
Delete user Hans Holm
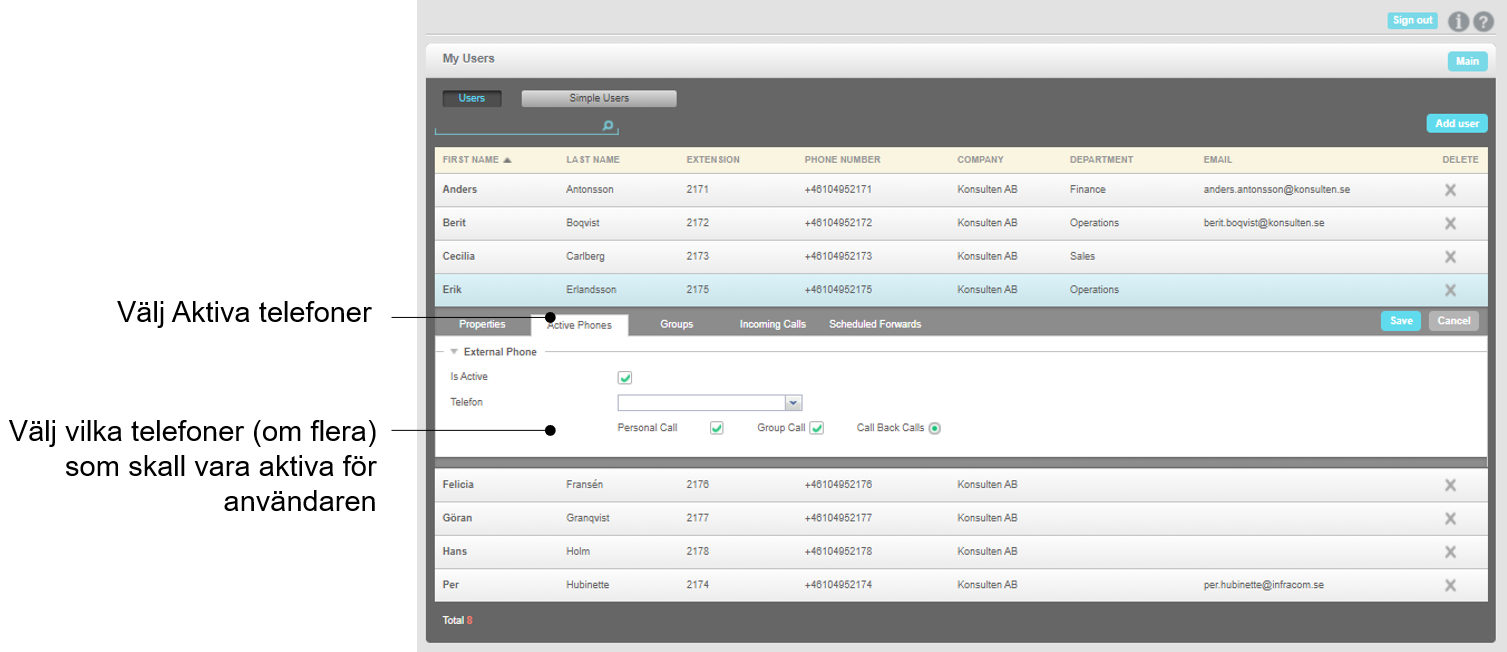click(1450, 552)
